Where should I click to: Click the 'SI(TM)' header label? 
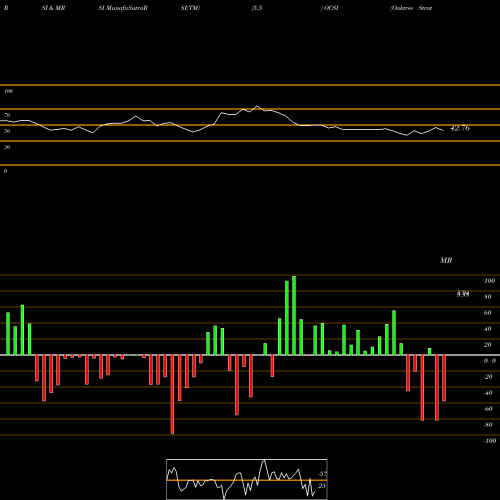coord(190,8)
